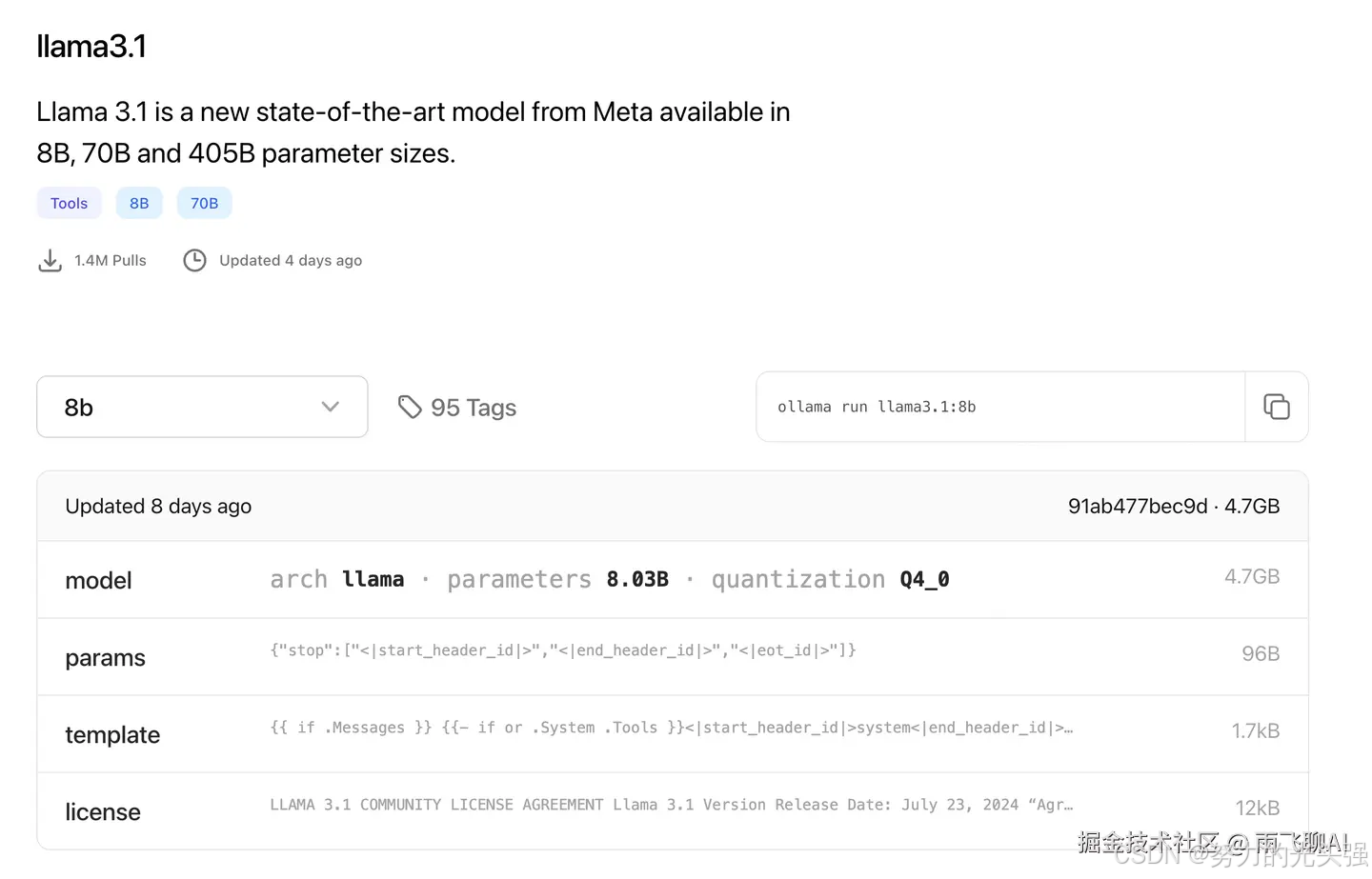Click the dropdown chevron arrow

330,407
